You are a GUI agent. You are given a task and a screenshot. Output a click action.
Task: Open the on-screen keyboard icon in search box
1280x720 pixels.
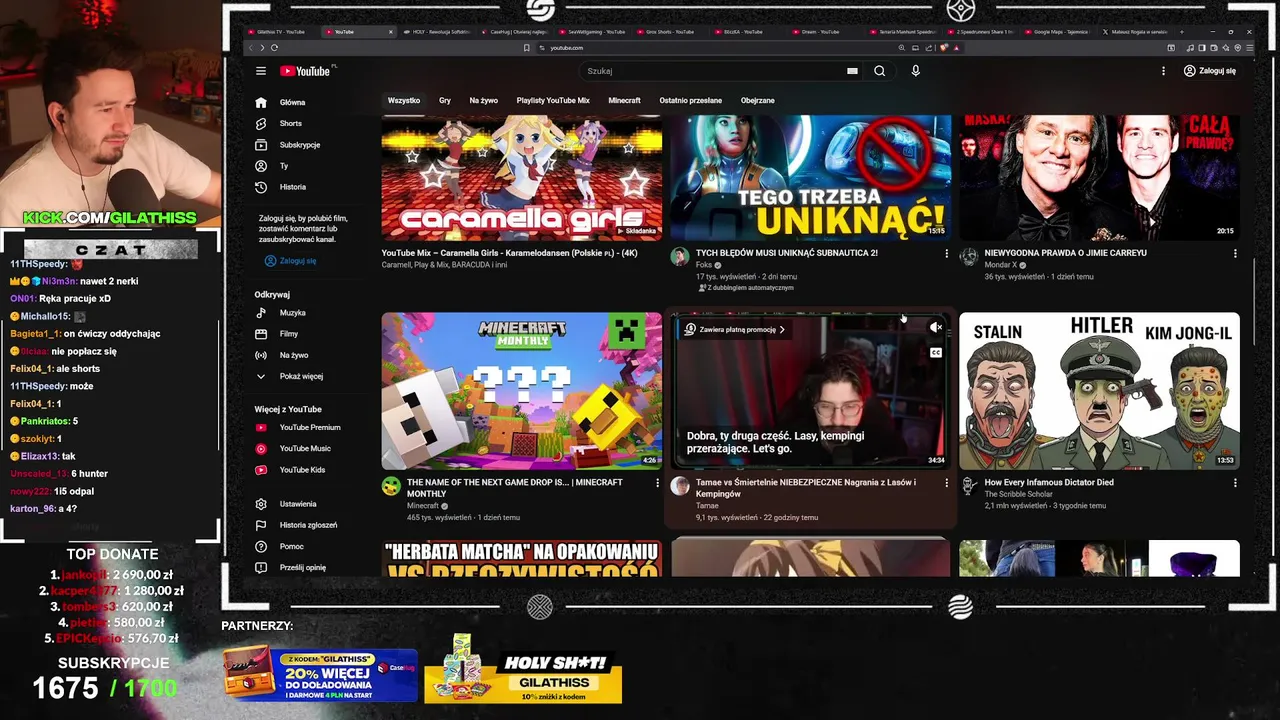[852, 71]
